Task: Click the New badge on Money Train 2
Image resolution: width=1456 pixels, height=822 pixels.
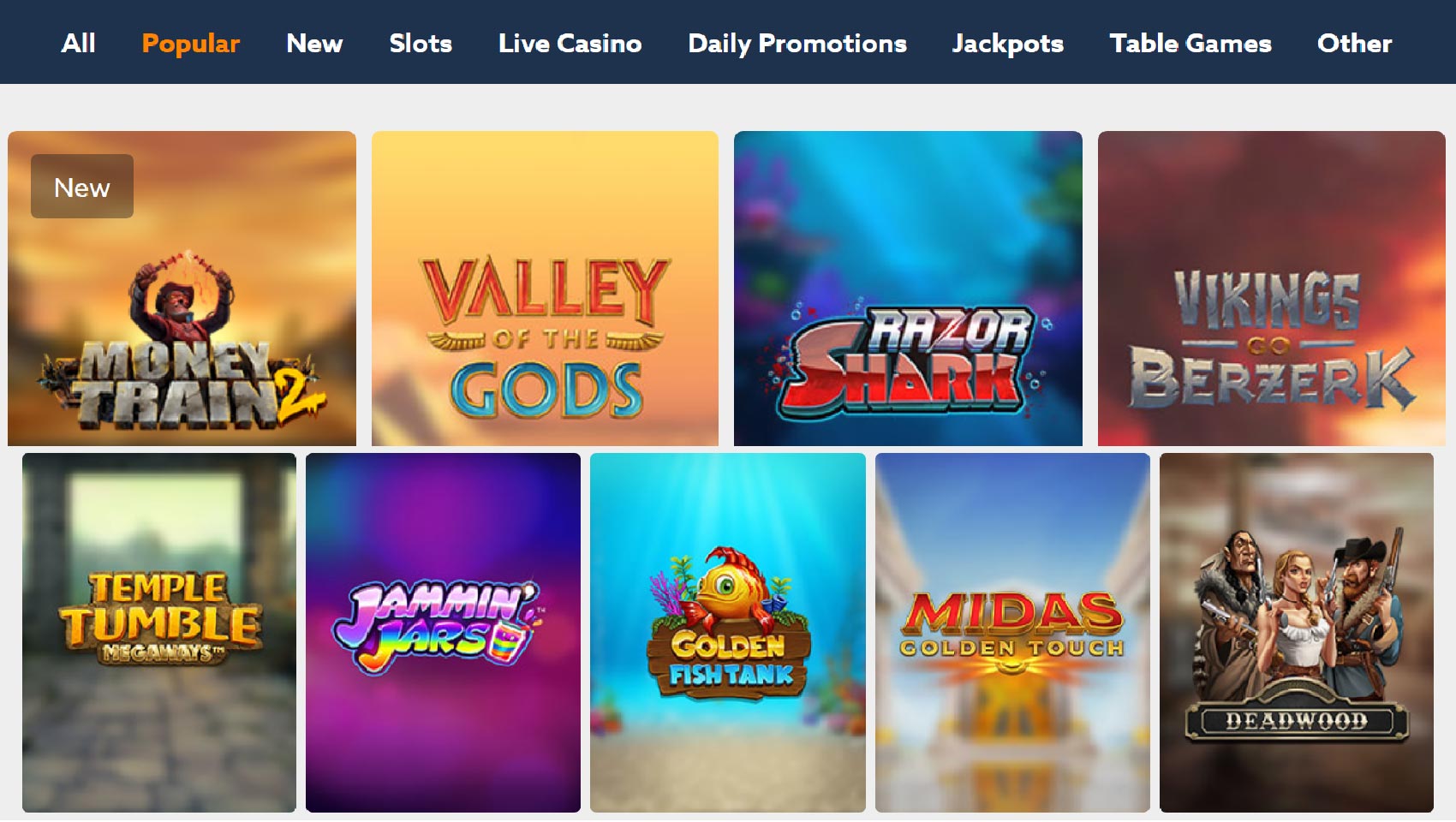Action: (82, 187)
